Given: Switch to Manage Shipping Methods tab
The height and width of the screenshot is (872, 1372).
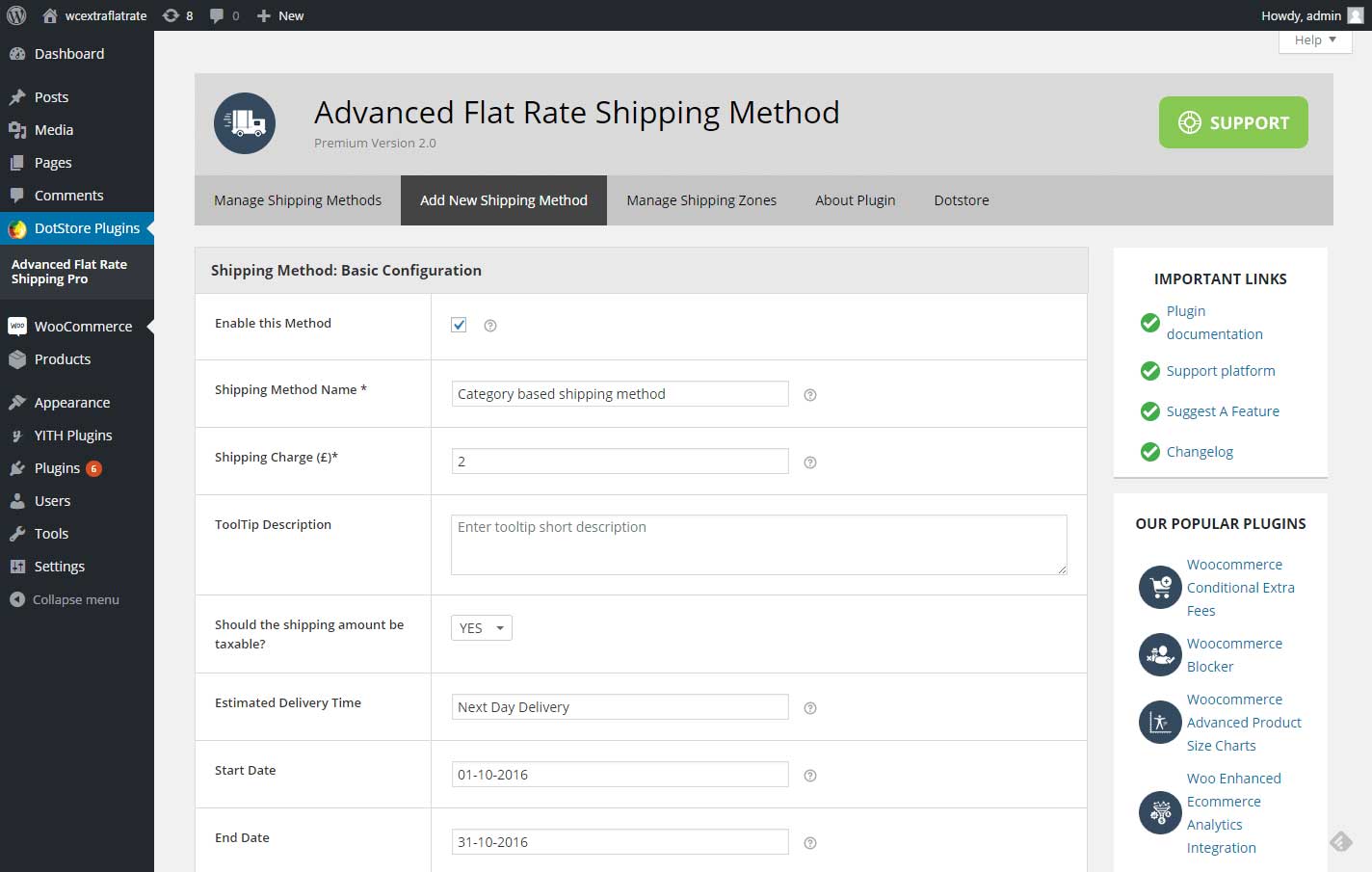Looking at the screenshot, I should coord(298,200).
